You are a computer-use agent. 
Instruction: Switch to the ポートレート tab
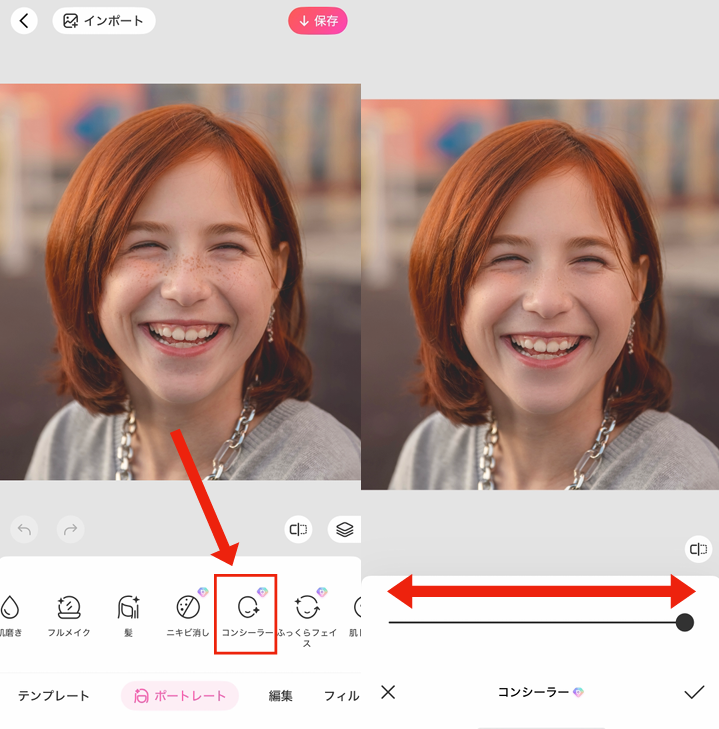(x=180, y=696)
